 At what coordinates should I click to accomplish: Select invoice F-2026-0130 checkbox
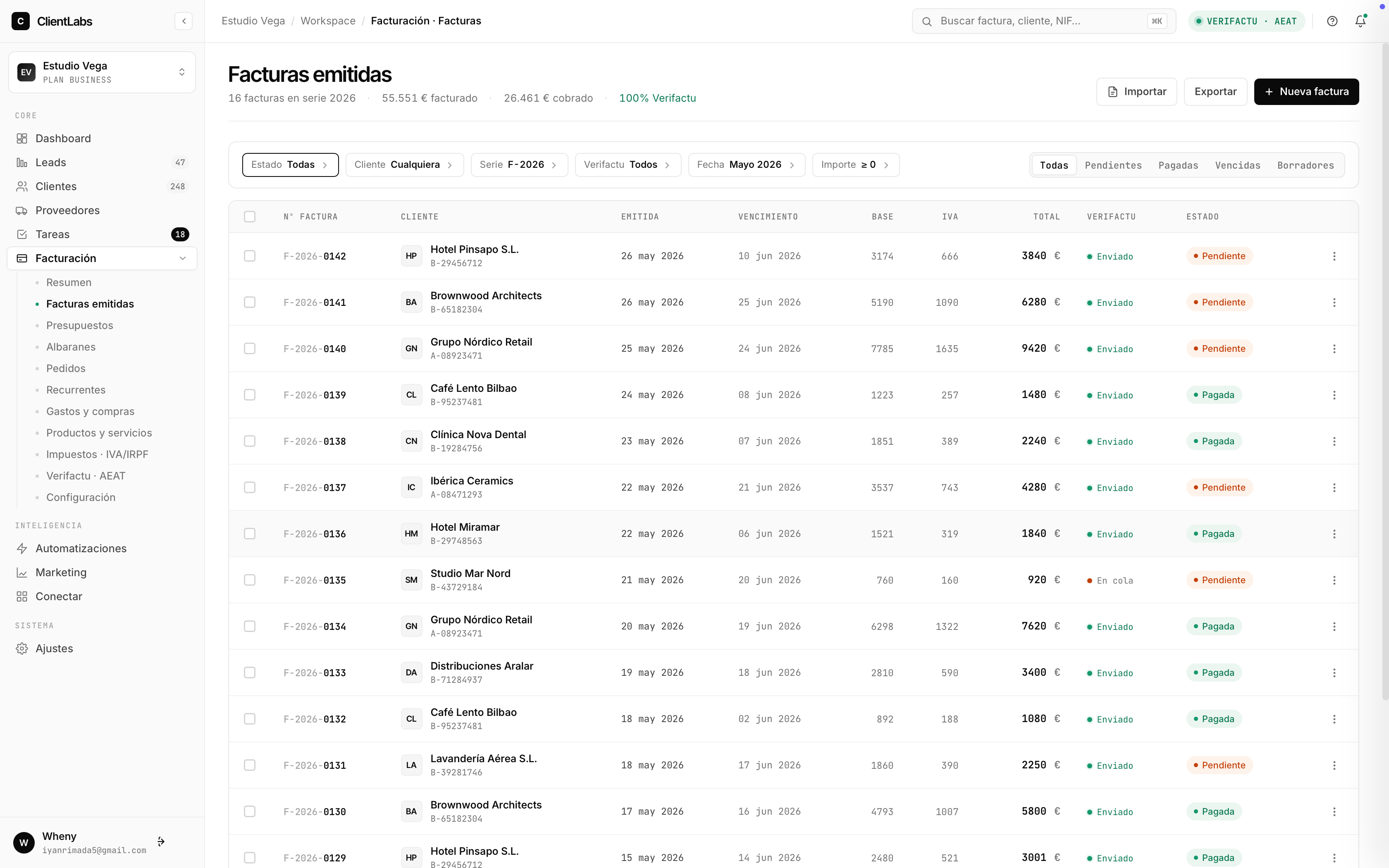pos(250,811)
